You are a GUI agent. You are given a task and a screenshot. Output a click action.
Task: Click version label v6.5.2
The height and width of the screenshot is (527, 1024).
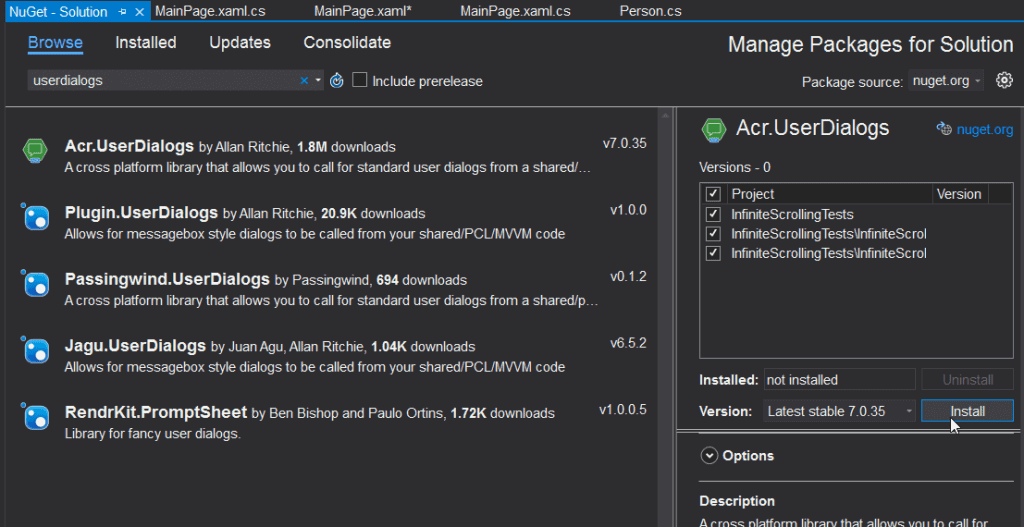click(628, 343)
